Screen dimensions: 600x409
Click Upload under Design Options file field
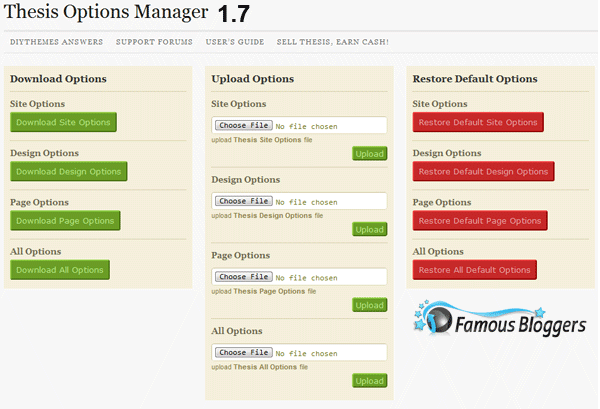369,229
